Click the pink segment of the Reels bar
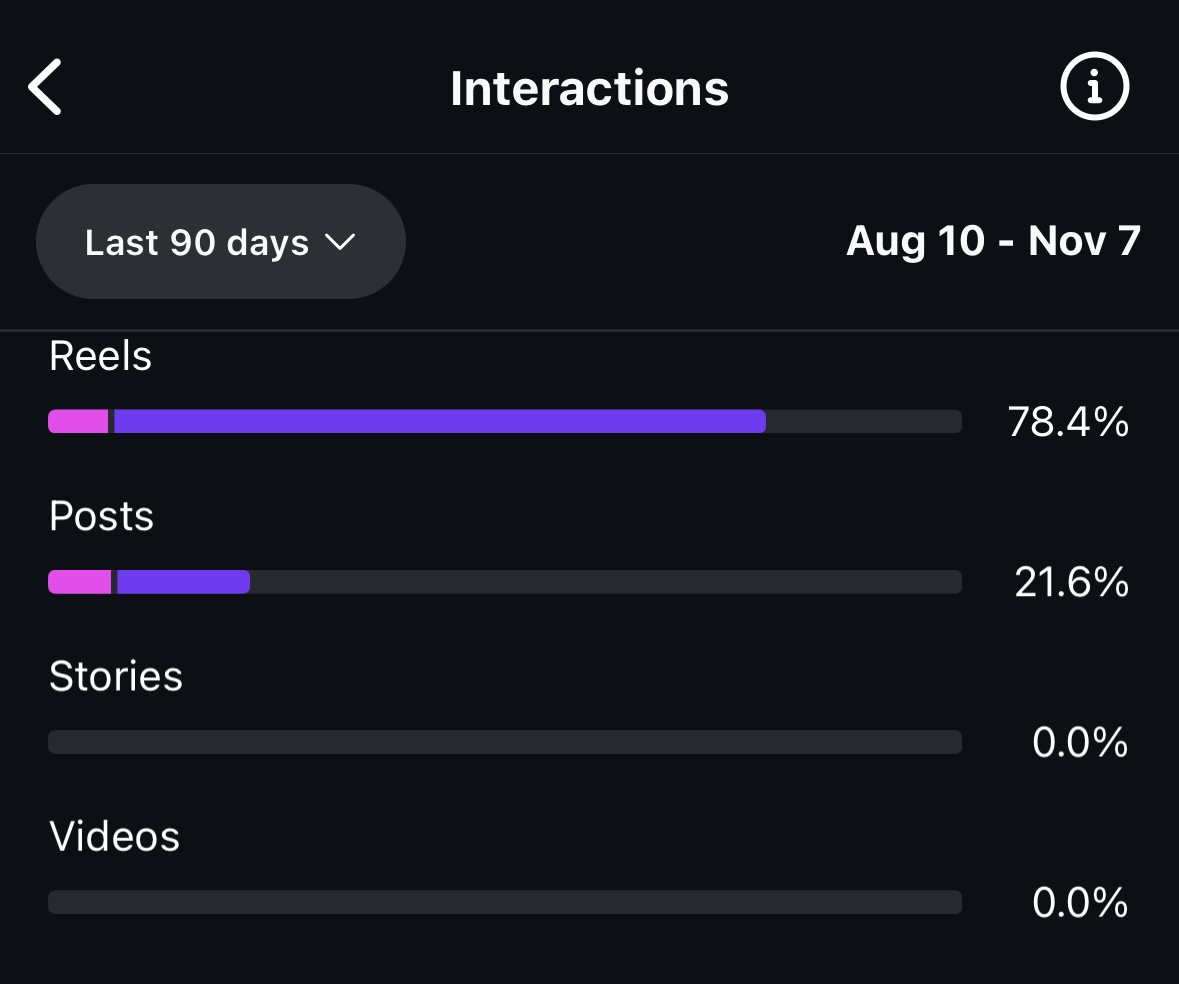The width and height of the screenshot is (1179, 984). 78,422
